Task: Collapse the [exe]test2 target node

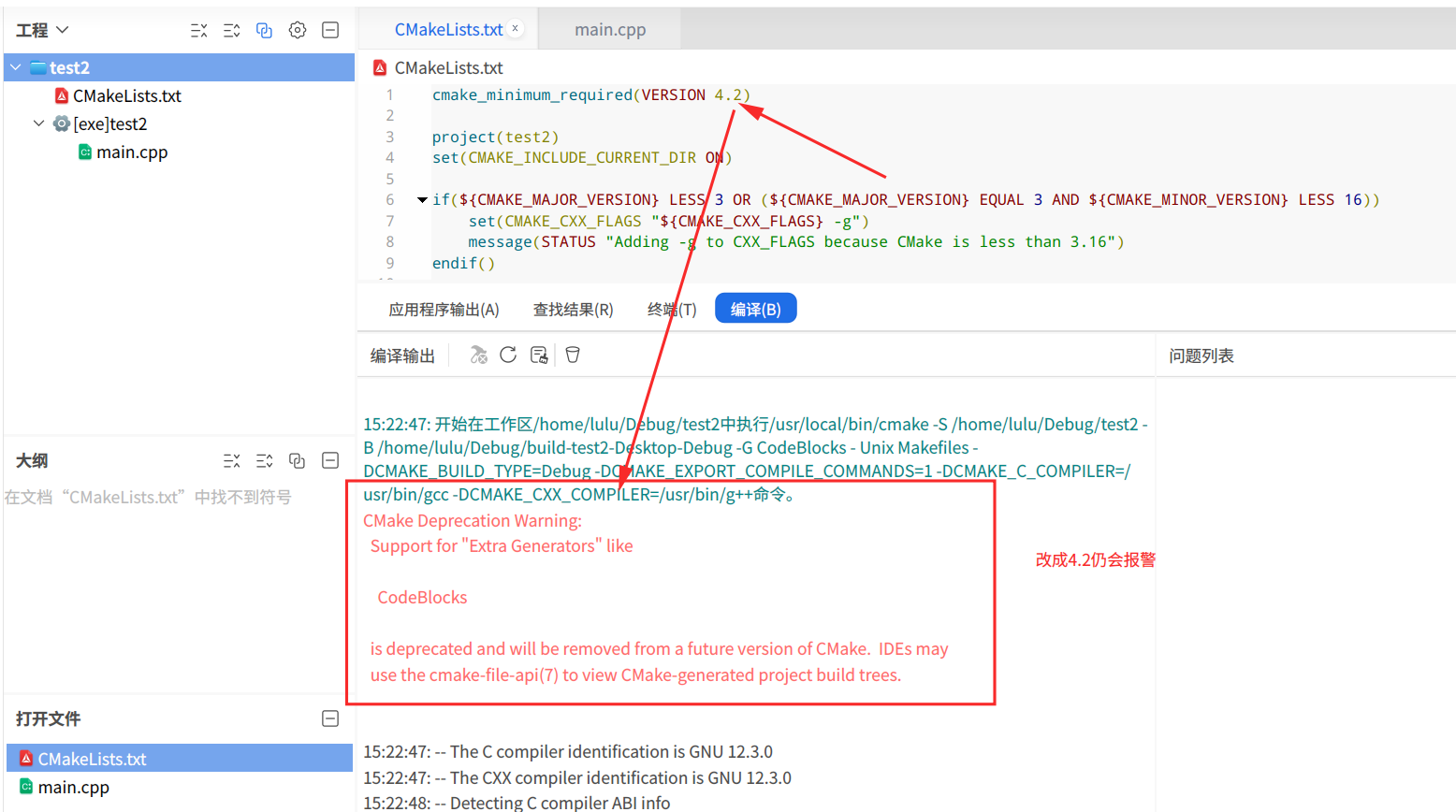Action: tap(38, 123)
